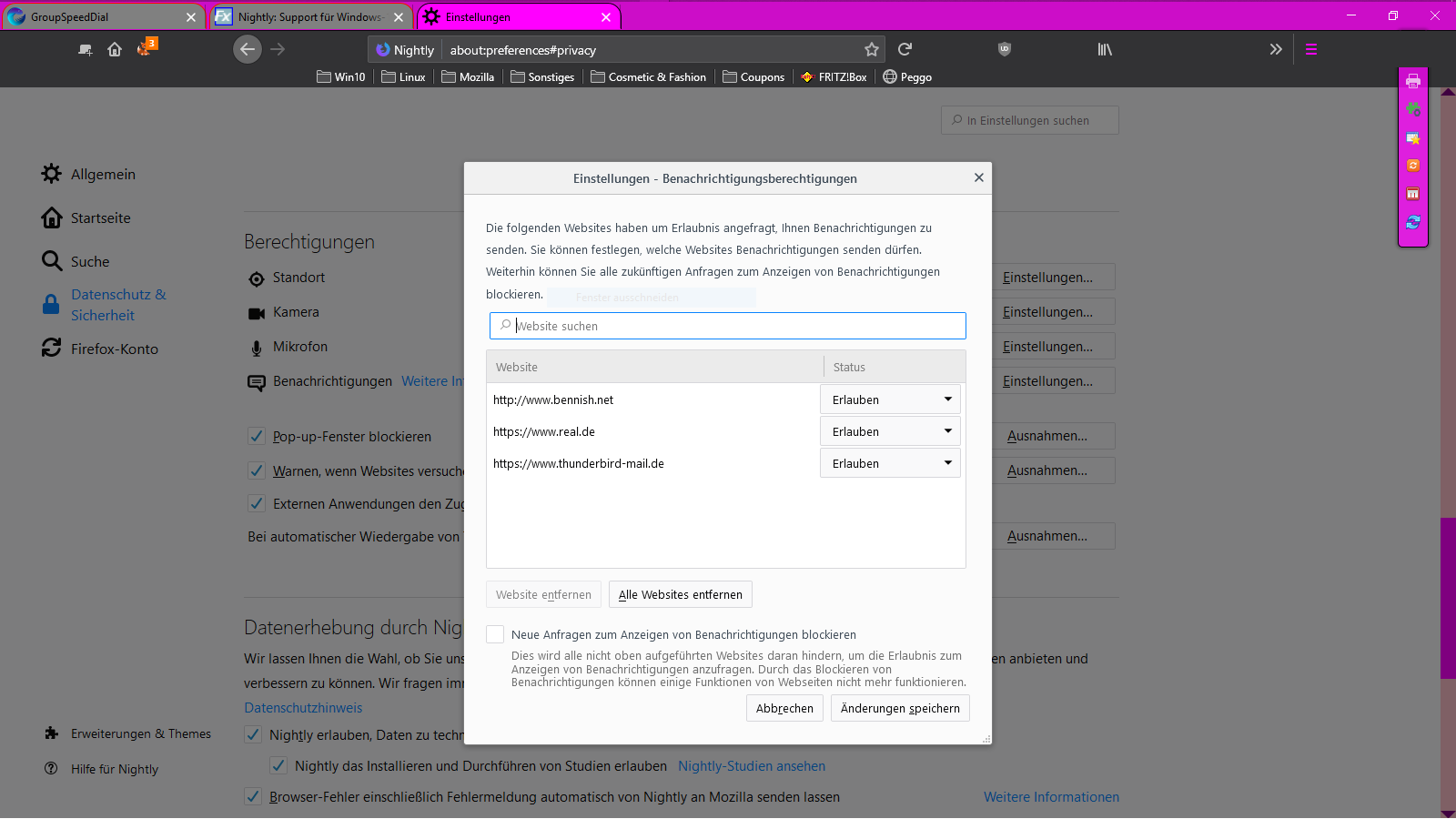The image size is (1456, 819).
Task: Click the home icon in toolbar
Action: [x=115, y=50]
